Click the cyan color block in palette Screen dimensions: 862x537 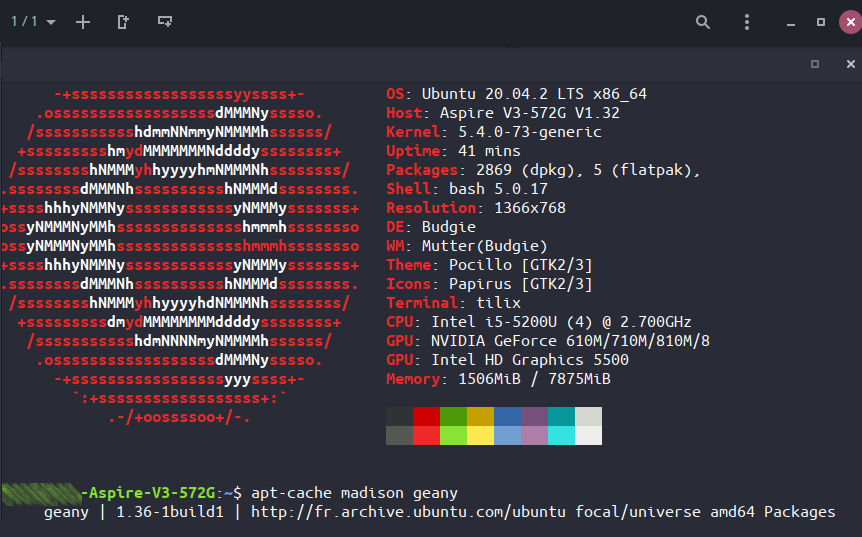point(561,417)
